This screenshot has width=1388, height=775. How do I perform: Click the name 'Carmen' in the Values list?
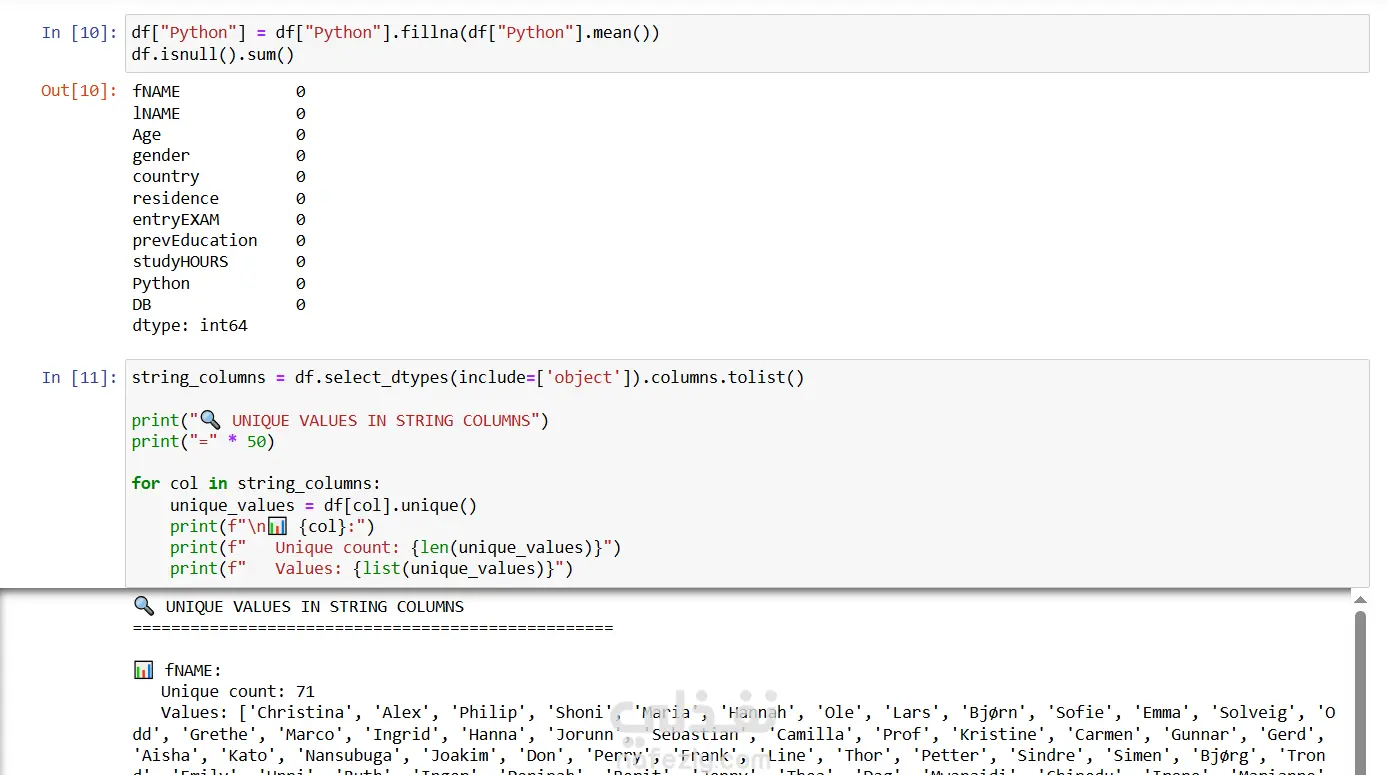(1103, 734)
